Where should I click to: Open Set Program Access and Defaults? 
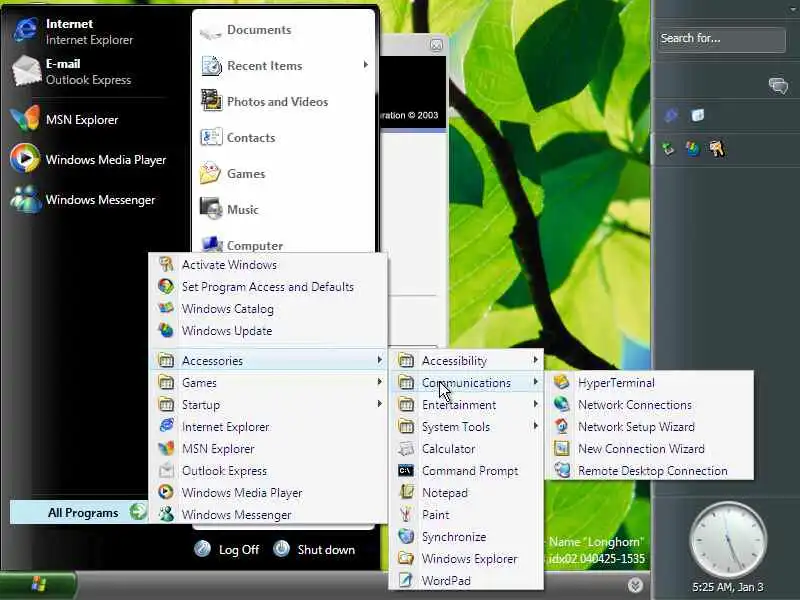coord(269,287)
